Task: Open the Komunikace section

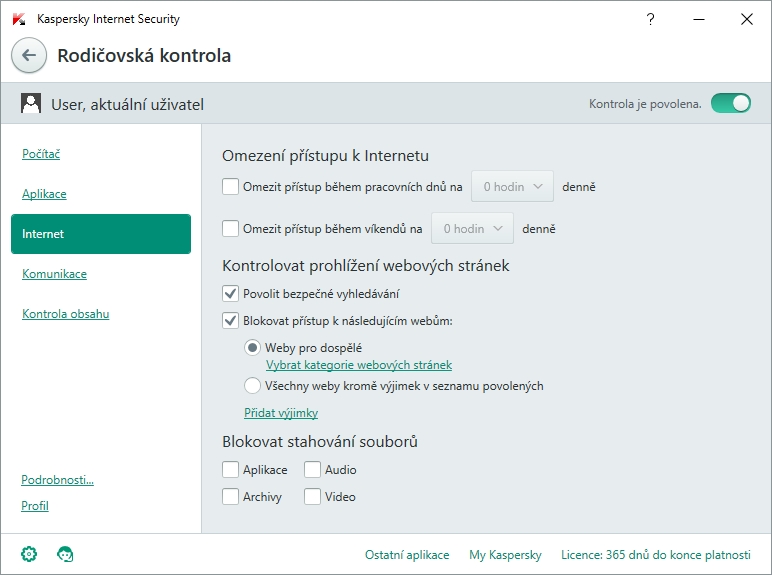Action: click(54, 274)
